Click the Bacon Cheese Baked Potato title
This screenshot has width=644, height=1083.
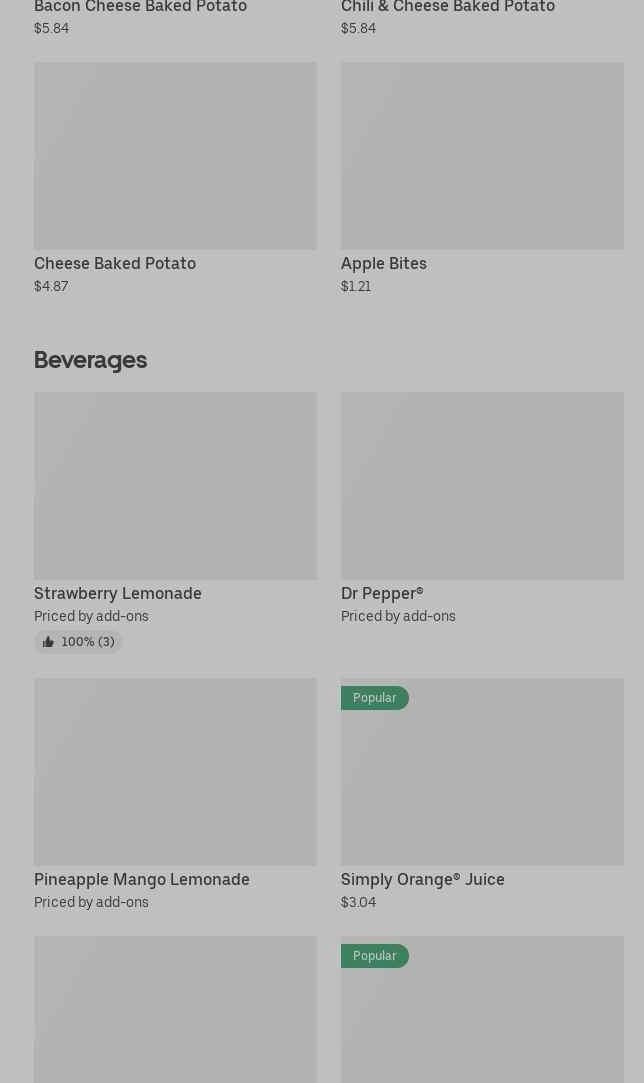pos(140,7)
